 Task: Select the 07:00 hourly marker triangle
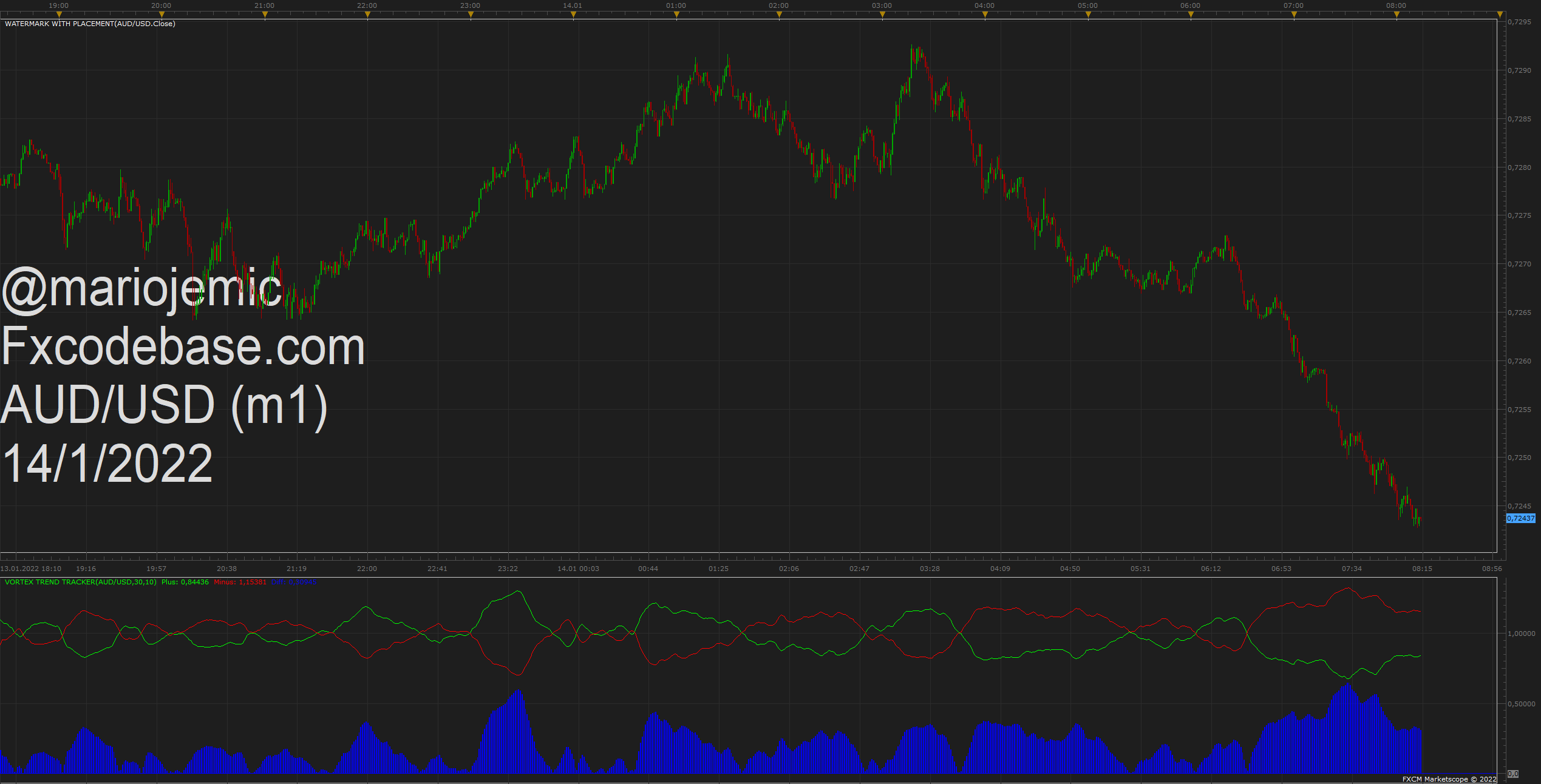[1294, 15]
